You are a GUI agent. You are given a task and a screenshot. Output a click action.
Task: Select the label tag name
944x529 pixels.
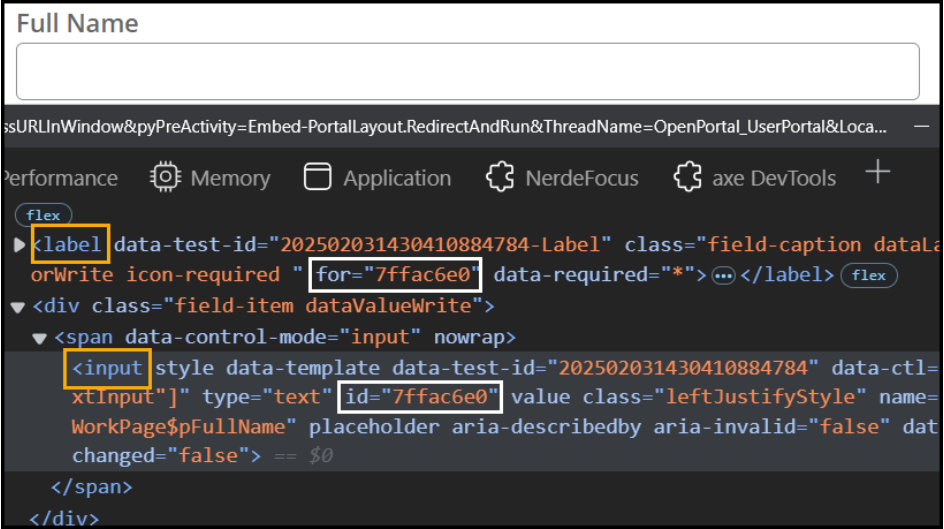click(x=70, y=244)
